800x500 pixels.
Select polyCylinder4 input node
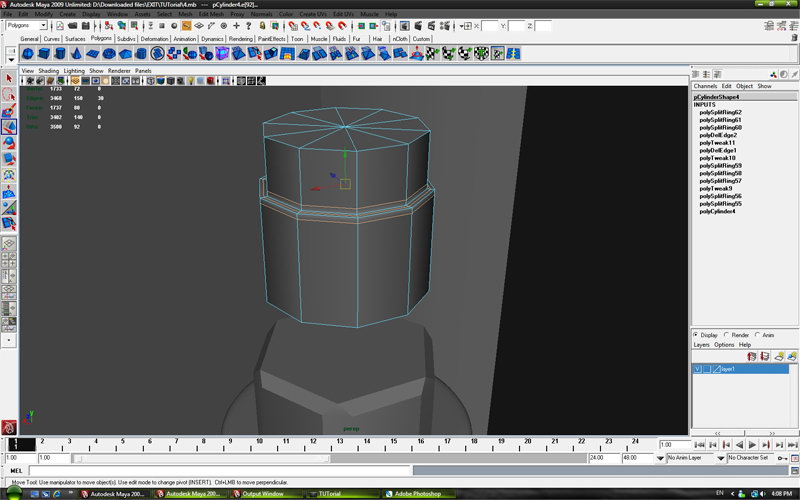click(717, 211)
